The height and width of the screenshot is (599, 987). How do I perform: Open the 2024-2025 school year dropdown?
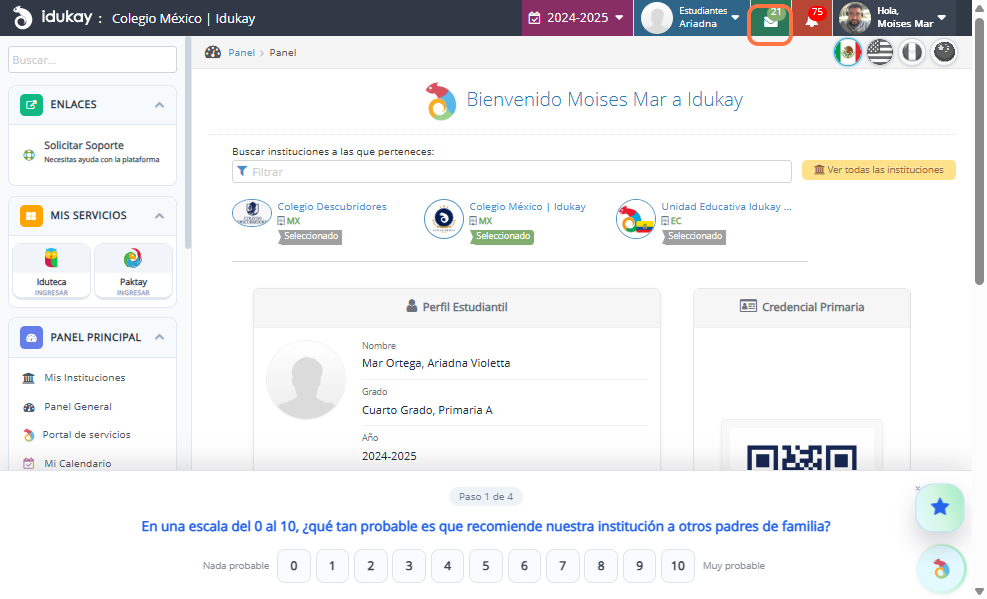(x=577, y=18)
